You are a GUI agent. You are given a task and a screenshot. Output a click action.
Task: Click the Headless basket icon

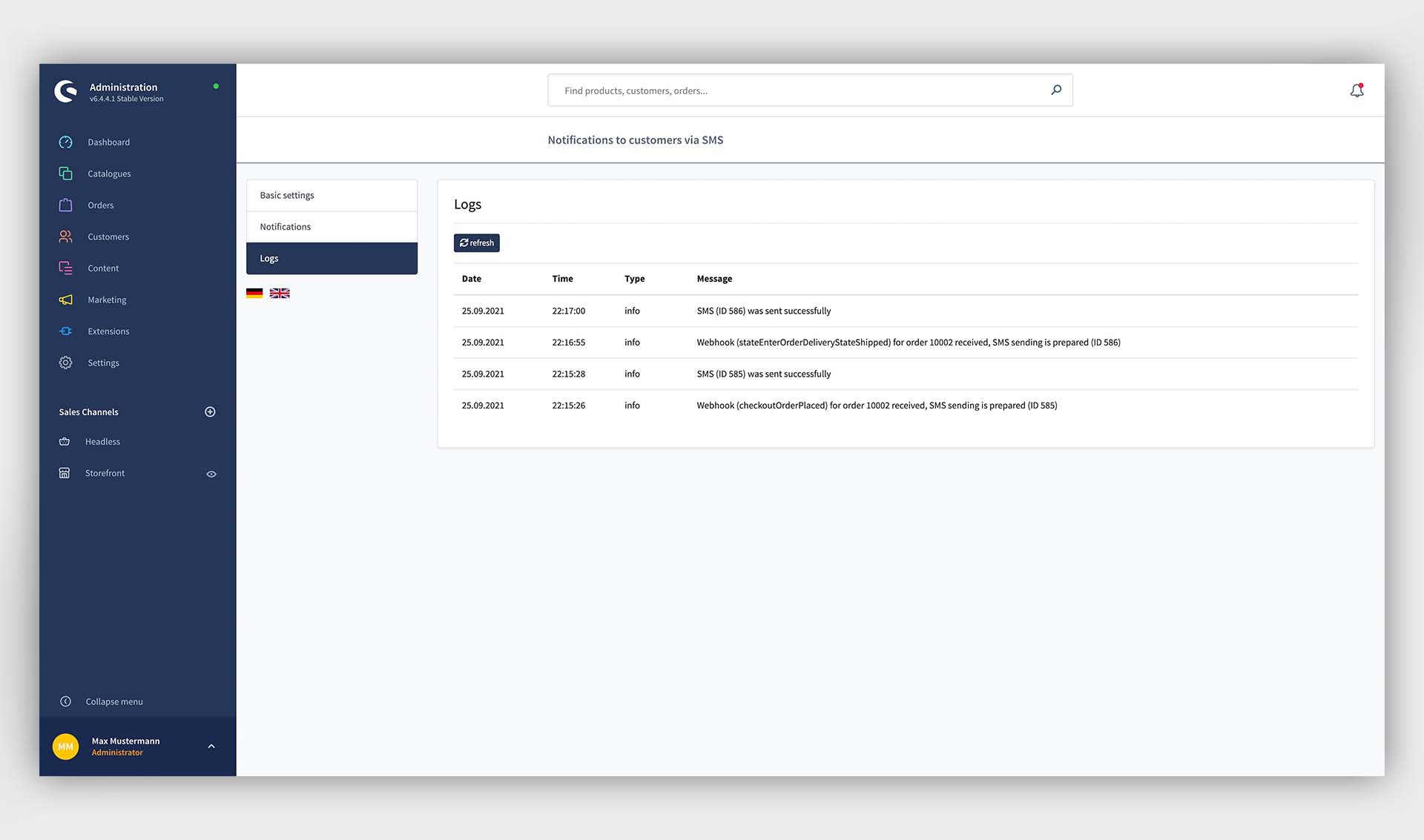coord(65,442)
